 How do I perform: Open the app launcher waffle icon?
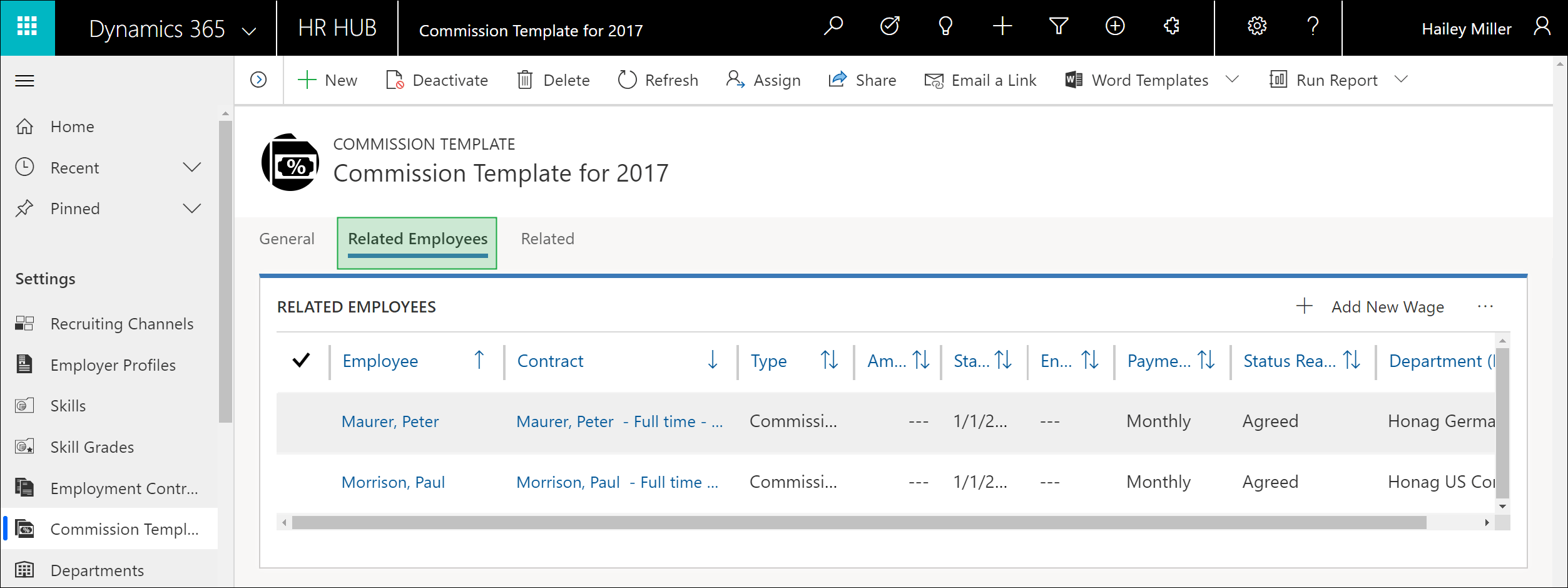pyautogui.click(x=28, y=28)
